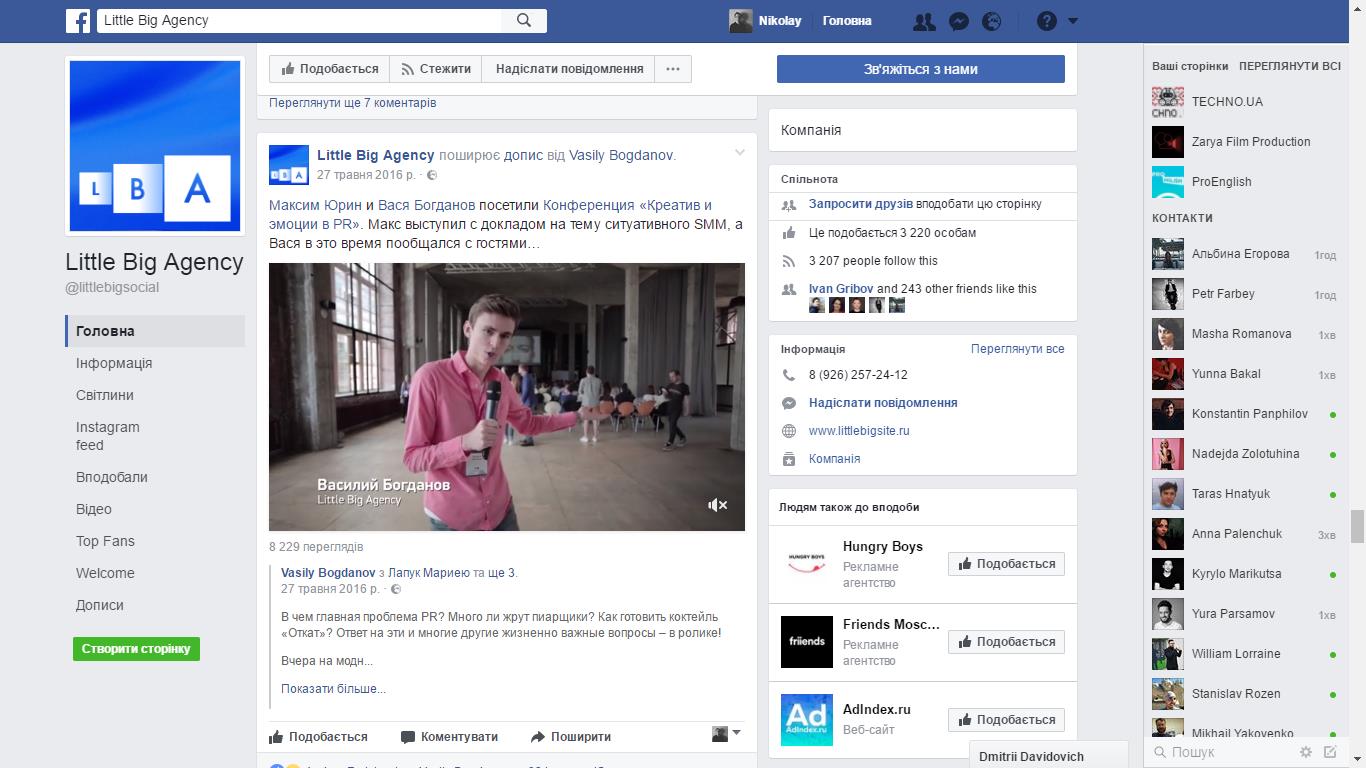1366x768 pixels.
Task: Open chat with Masha Romanova
Action: click(1244, 334)
